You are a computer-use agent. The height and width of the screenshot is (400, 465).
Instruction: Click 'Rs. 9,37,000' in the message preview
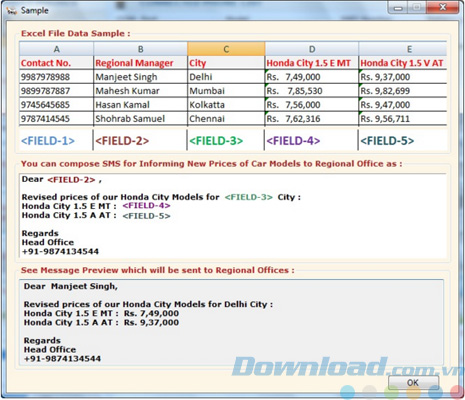click(x=152, y=322)
